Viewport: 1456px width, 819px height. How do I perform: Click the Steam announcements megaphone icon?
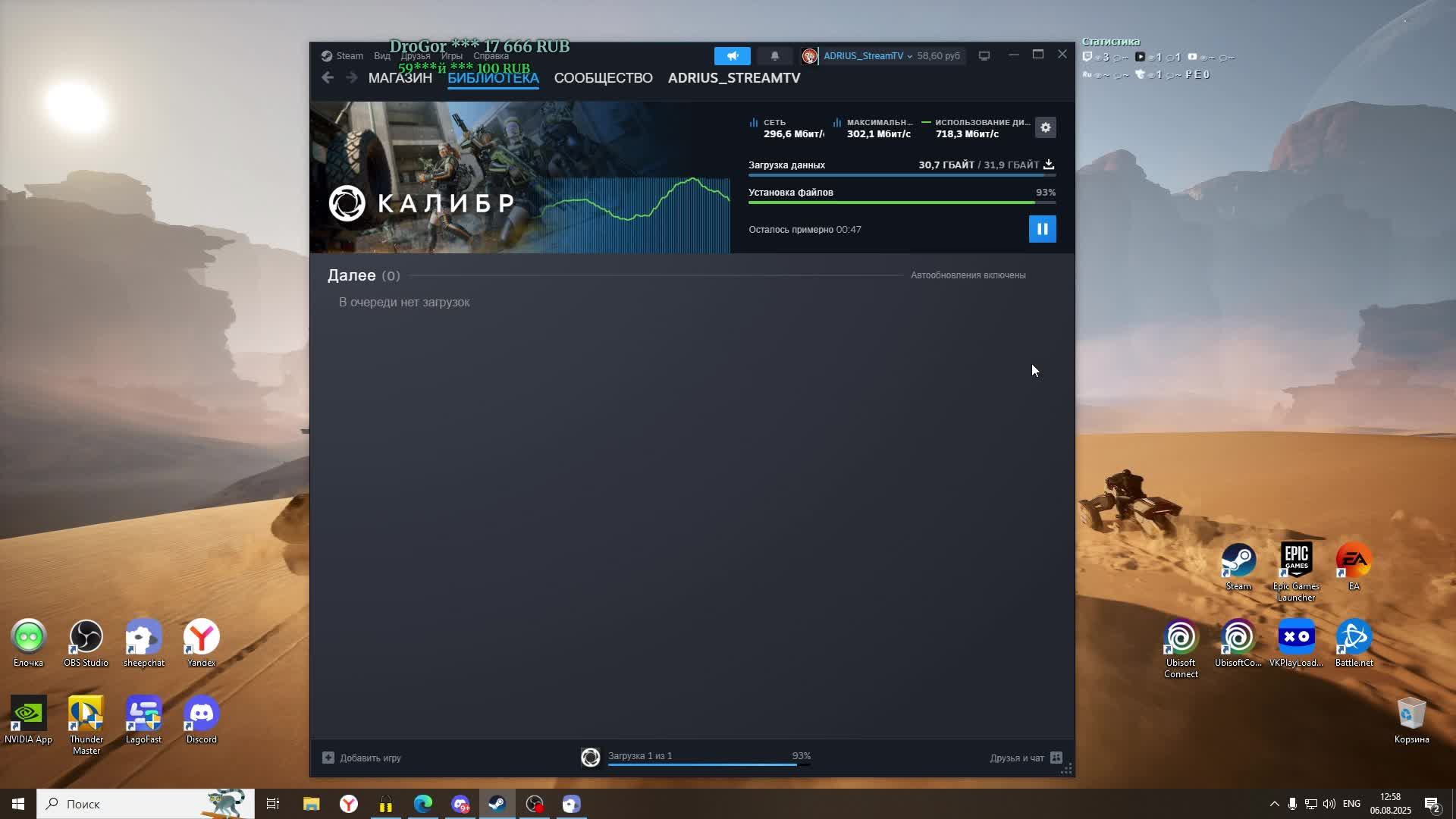point(732,56)
